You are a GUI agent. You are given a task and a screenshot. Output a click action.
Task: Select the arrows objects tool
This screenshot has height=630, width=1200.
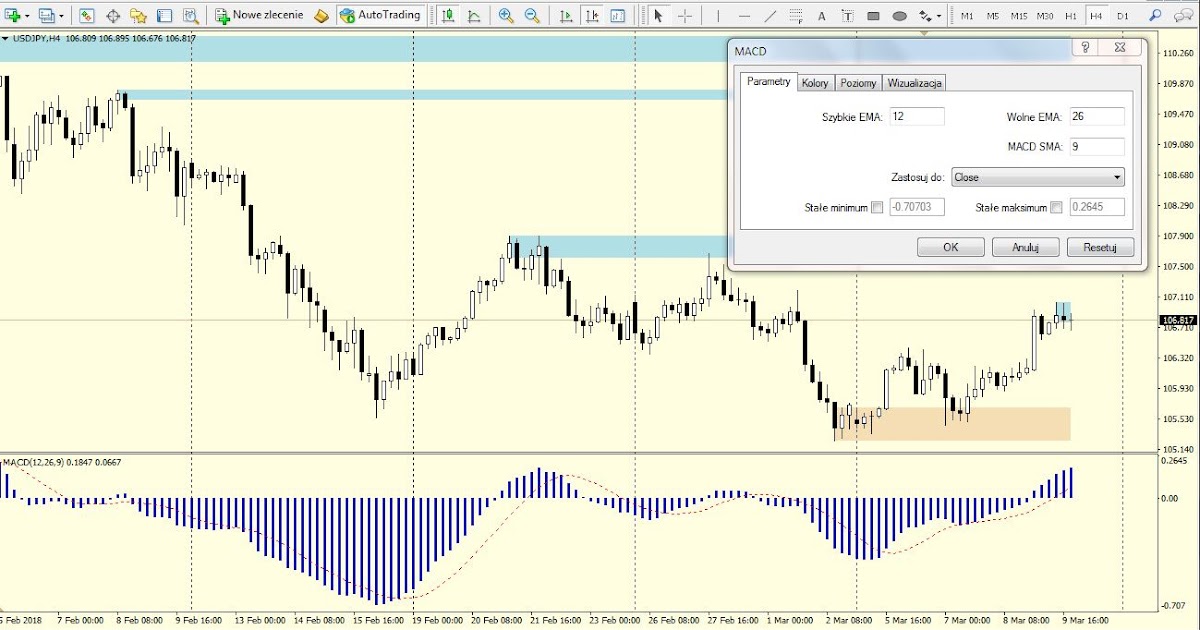pos(924,16)
